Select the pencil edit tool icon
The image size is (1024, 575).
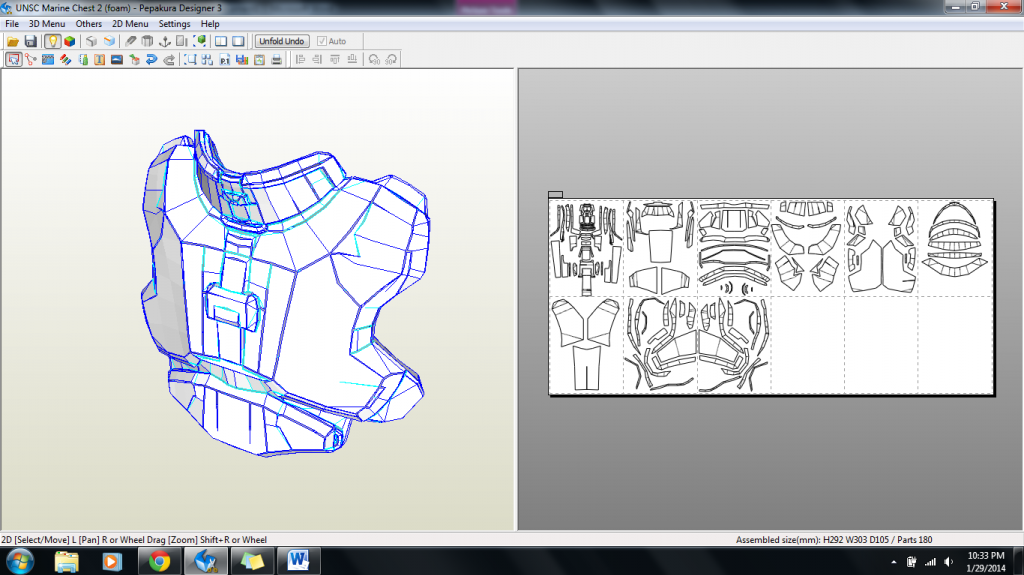pos(131,41)
